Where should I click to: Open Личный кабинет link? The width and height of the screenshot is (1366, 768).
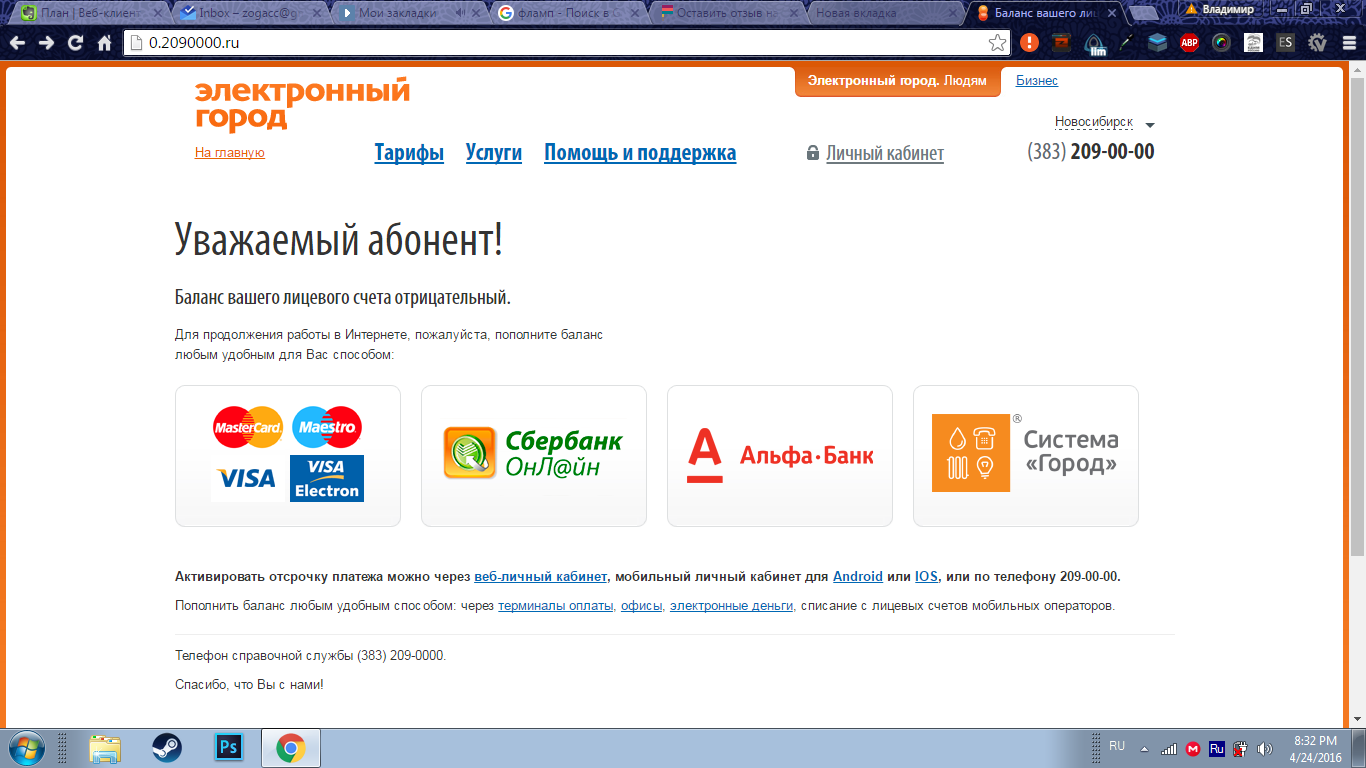pos(885,154)
